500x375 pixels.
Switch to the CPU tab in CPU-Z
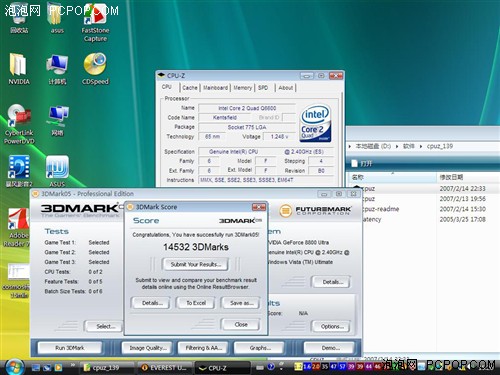point(167,87)
